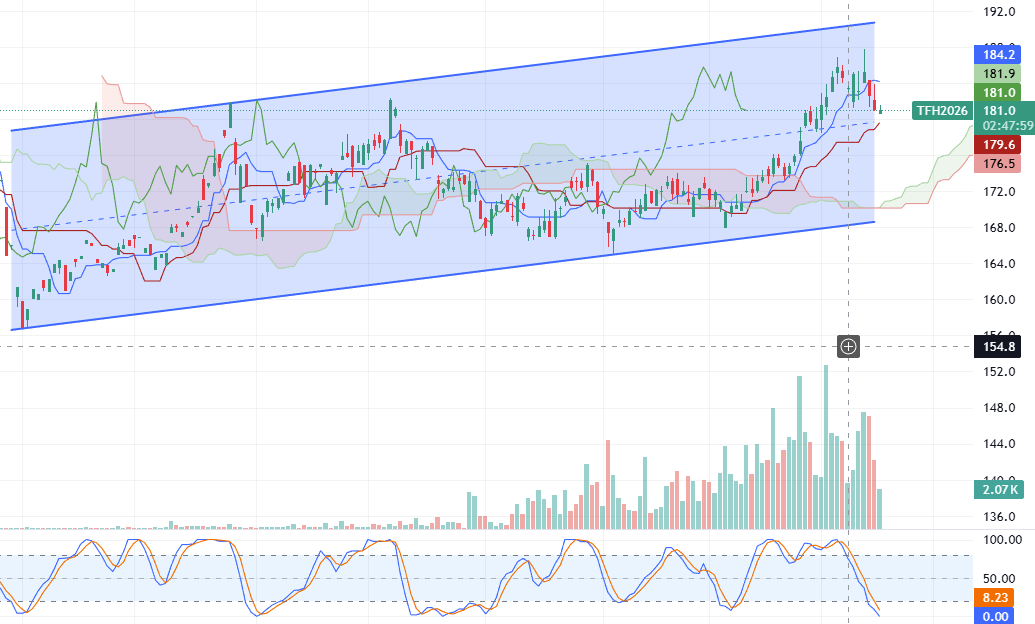Click the 50.00 level on stochastic scale

click(x=1000, y=579)
